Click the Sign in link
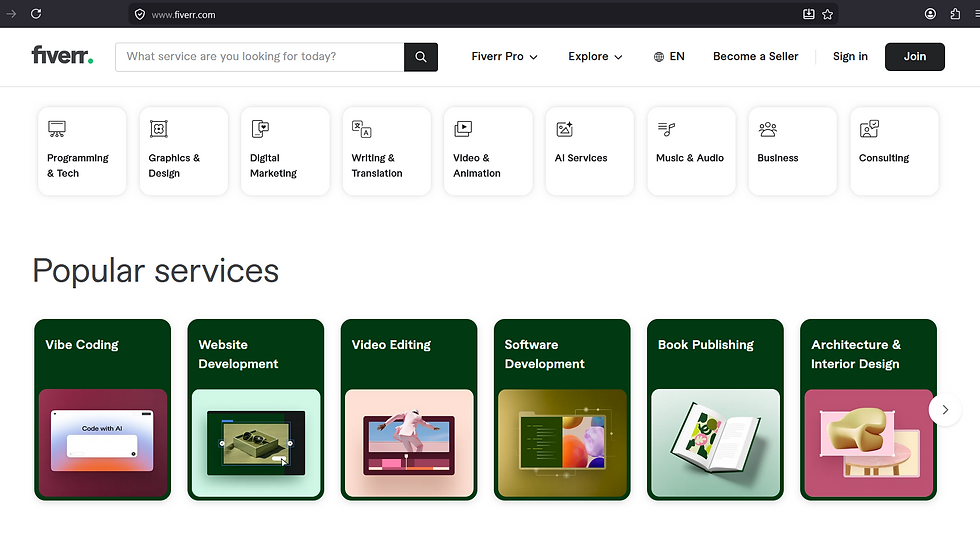 pos(850,56)
